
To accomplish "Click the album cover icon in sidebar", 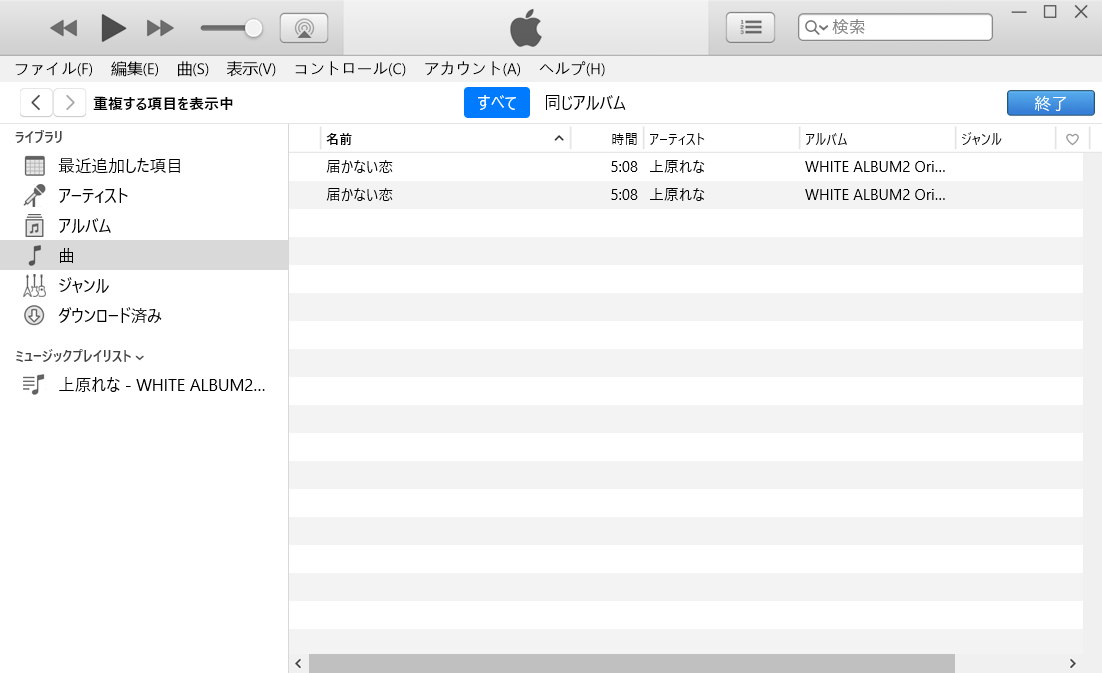I will [34, 226].
